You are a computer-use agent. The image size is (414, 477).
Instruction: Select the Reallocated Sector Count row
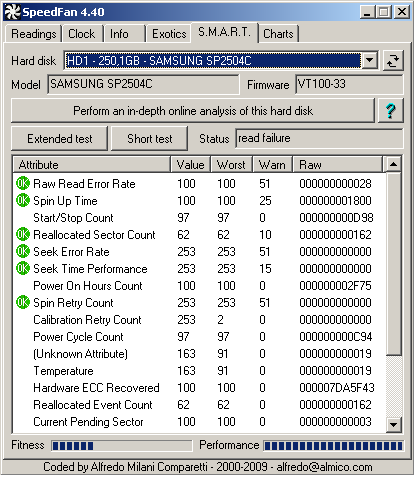click(199, 235)
